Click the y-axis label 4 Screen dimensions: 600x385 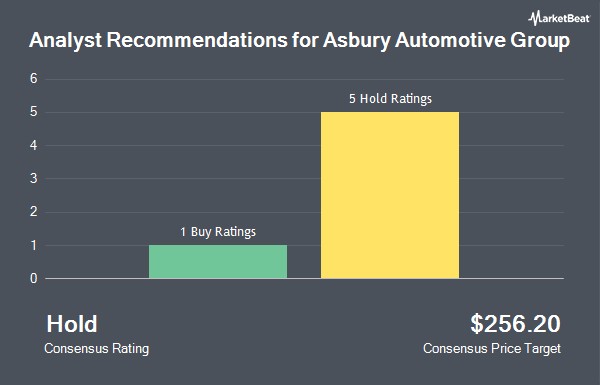pos(34,145)
